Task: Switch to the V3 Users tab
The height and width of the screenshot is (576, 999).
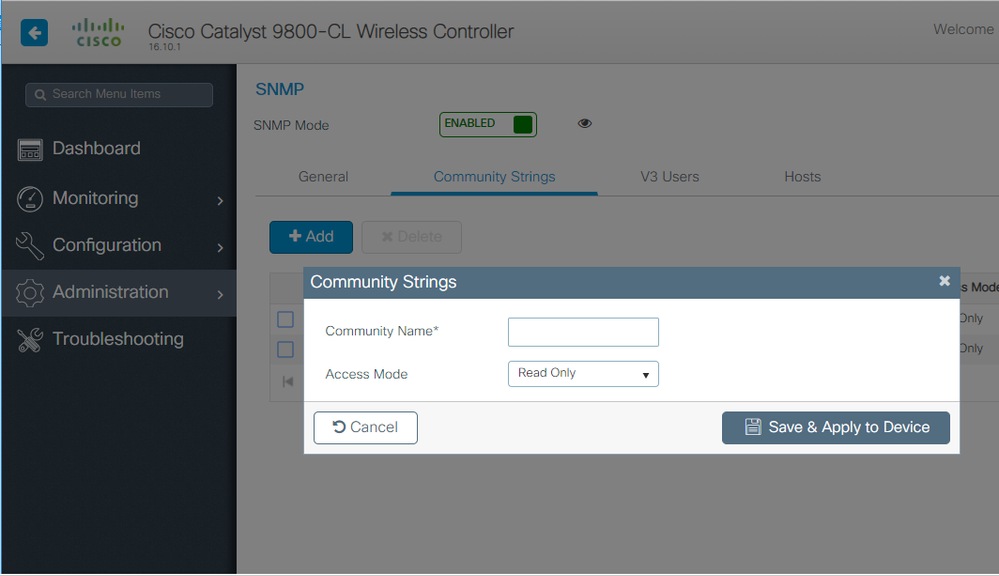Action: (x=669, y=176)
